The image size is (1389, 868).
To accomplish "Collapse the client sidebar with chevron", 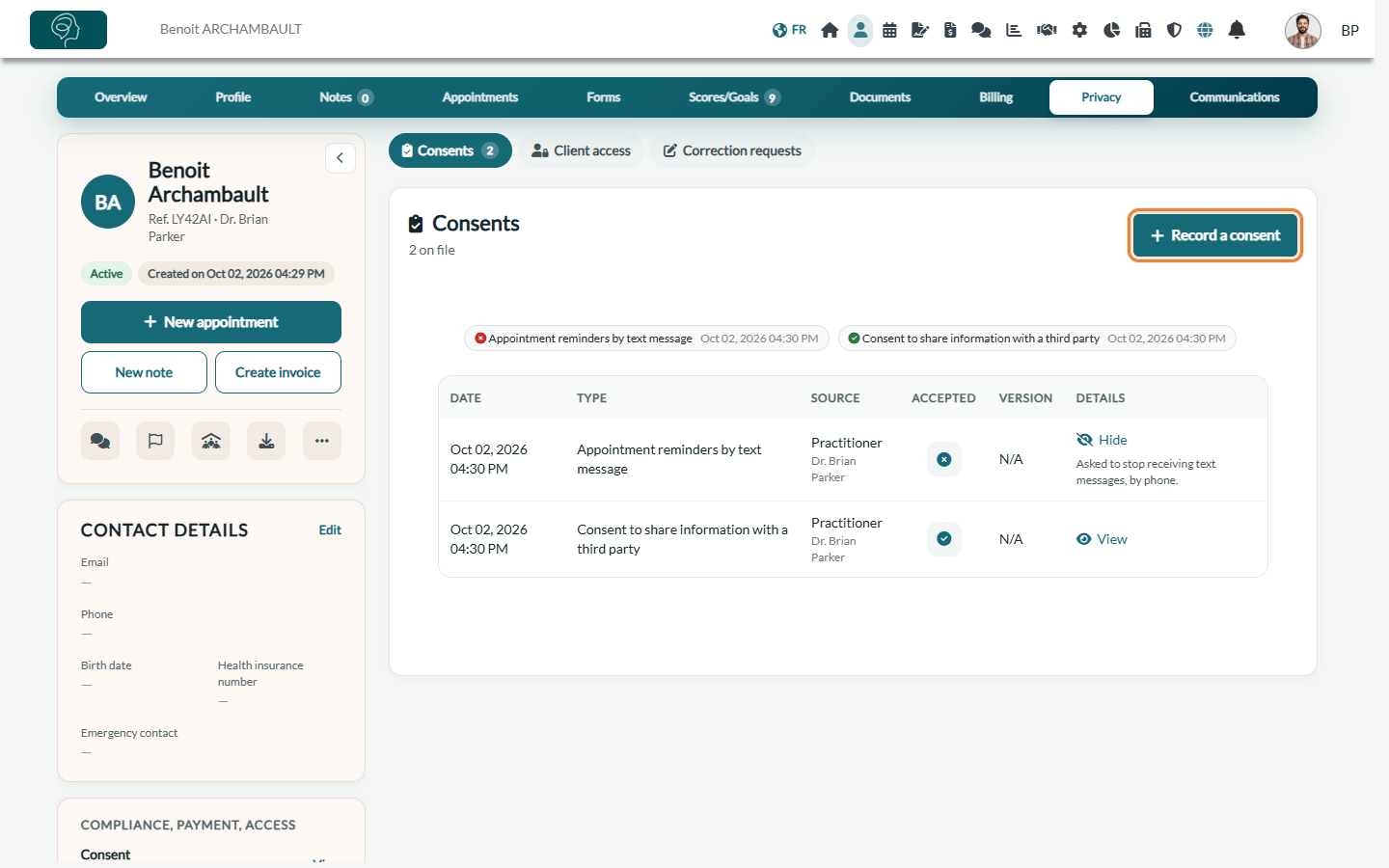I will [340, 158].
